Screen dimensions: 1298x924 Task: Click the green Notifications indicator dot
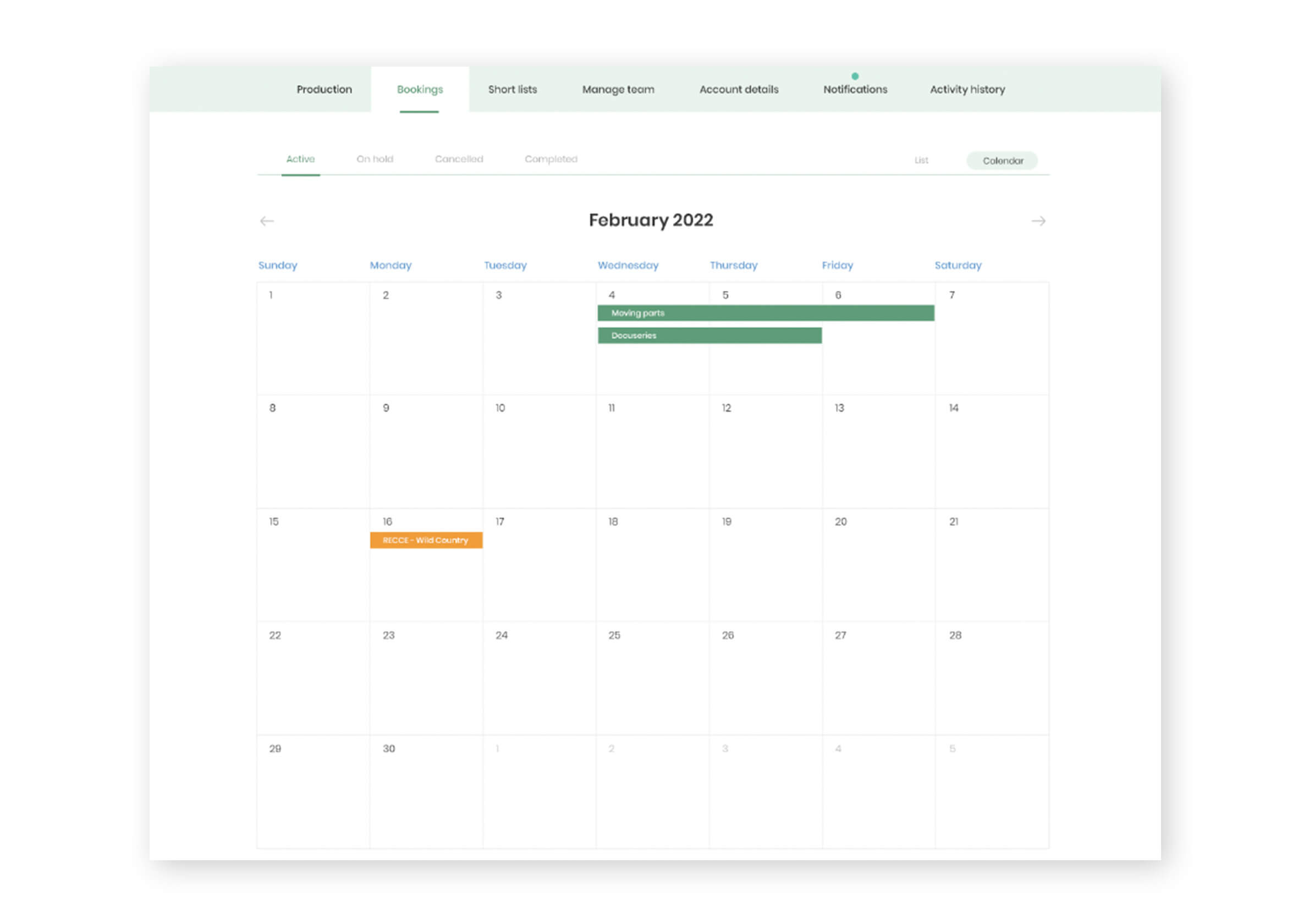point(854,76)
